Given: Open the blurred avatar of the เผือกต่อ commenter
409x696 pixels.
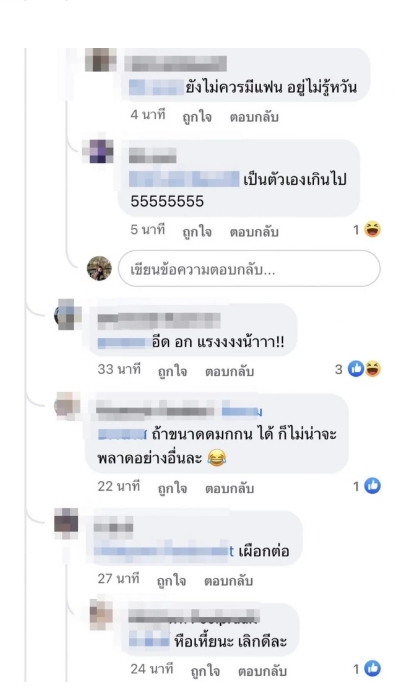Looking at the screenshot, I should click(x=66, y=523).
